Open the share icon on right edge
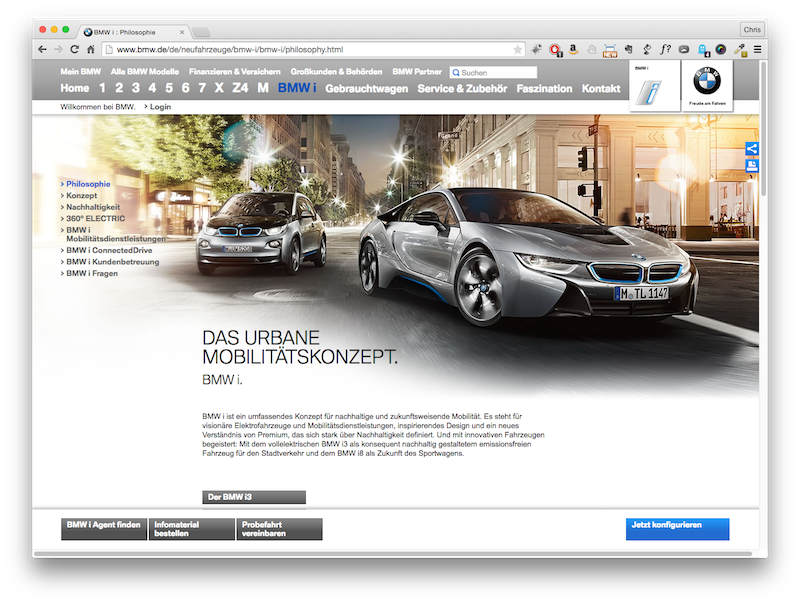Viewport: 800px width, 604px height. [x=752, y=149]
